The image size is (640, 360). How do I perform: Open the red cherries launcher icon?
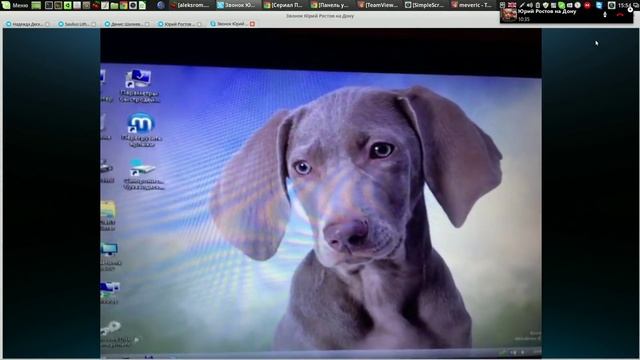click(96, 5)
